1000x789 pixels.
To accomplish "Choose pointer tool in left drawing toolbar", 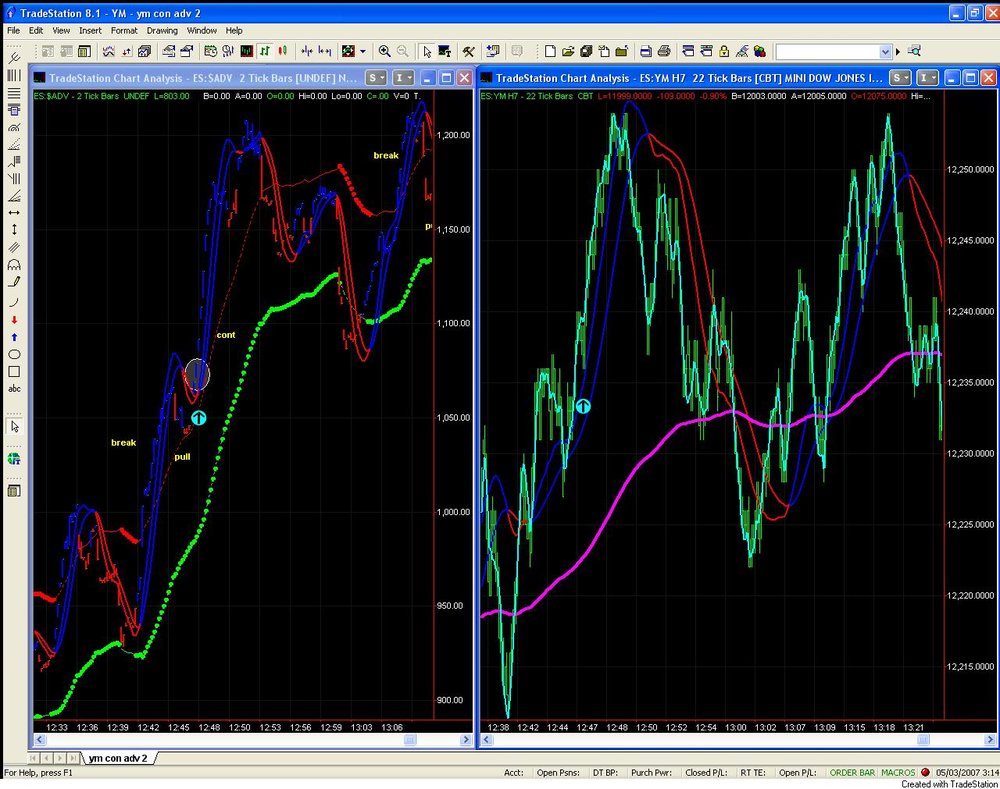I will point(14,427).
